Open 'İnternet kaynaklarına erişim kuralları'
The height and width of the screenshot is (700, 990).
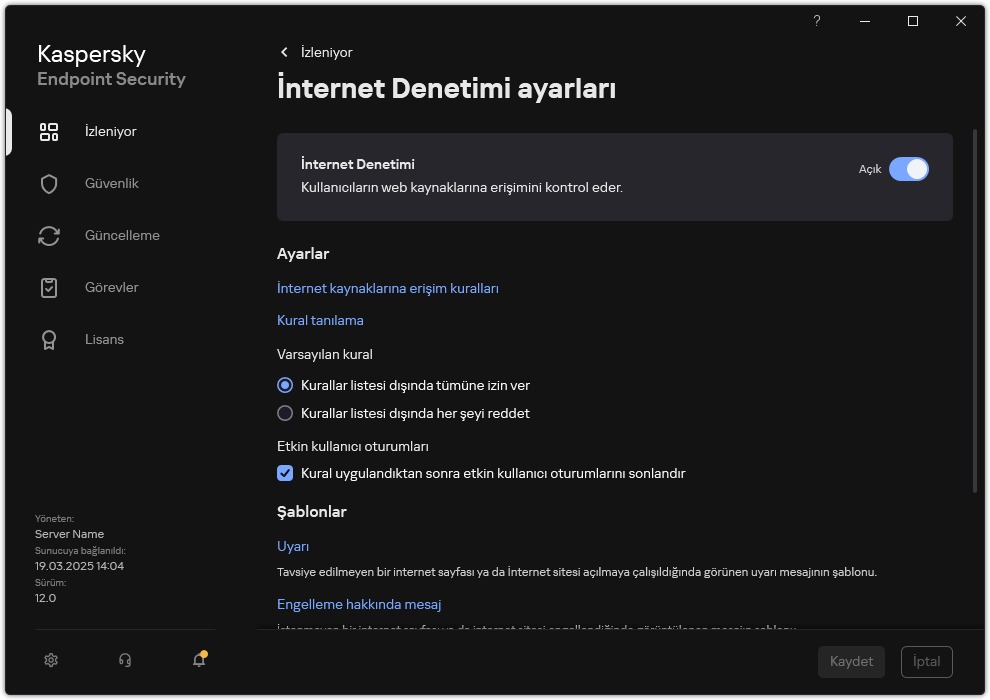click(x=388, y=287)
